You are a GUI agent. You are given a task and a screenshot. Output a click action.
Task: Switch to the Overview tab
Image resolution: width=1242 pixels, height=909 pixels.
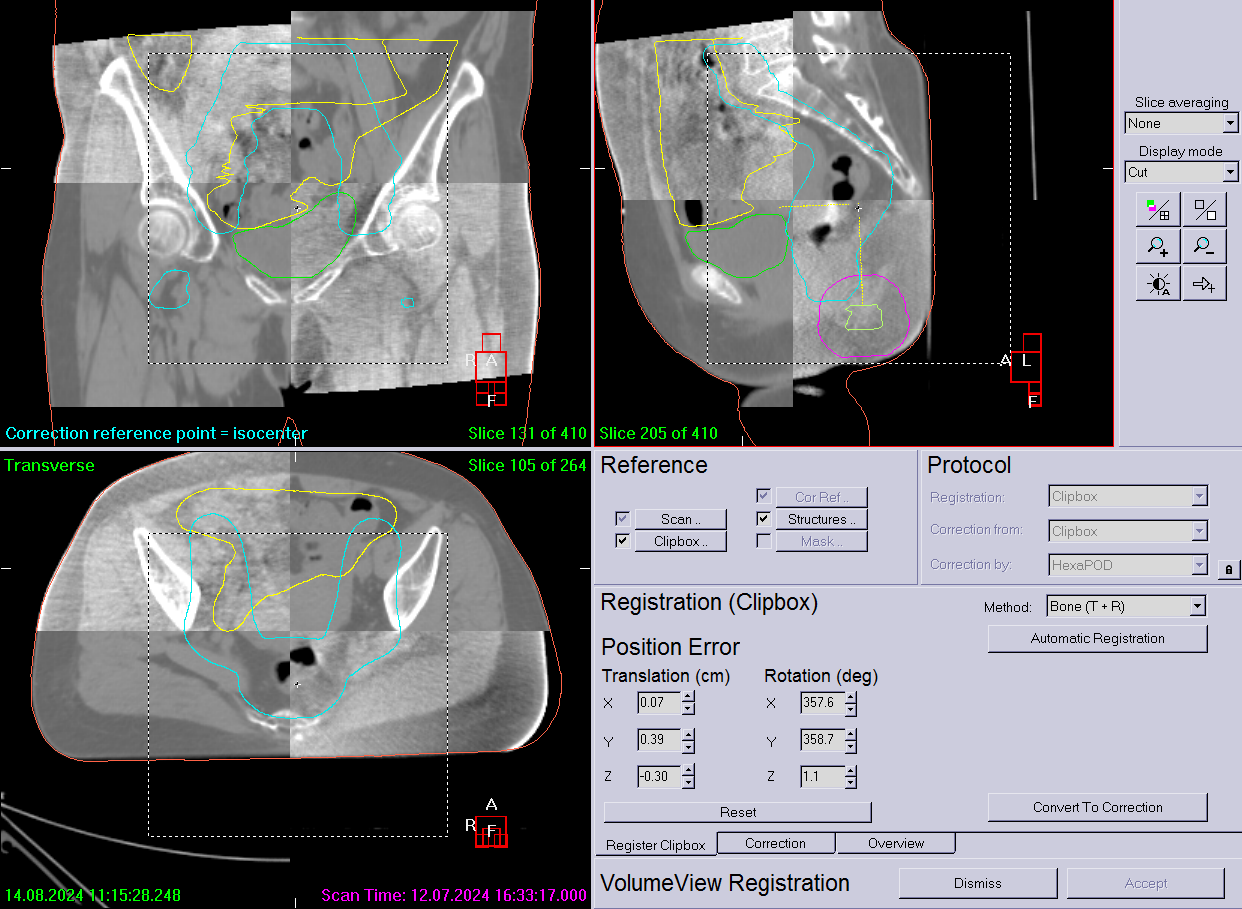(896, 843)
